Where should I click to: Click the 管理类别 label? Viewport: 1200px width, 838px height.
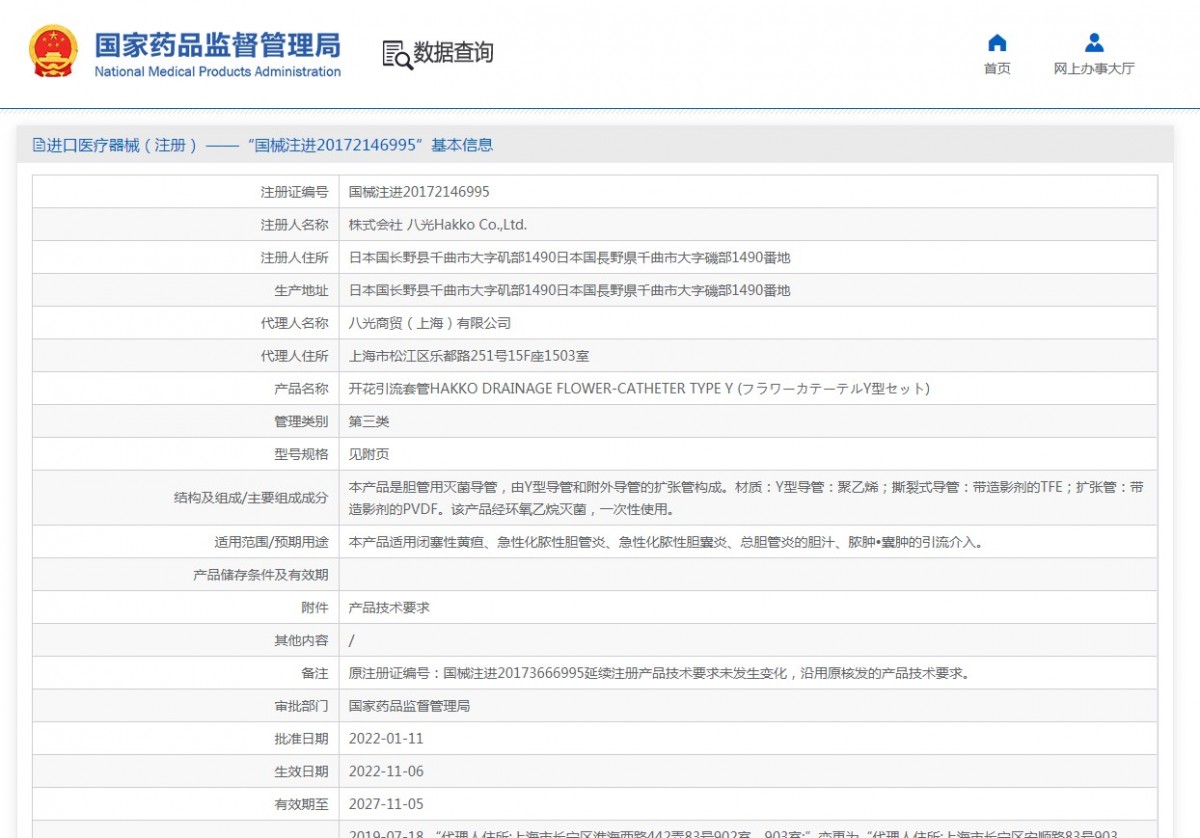301,422
